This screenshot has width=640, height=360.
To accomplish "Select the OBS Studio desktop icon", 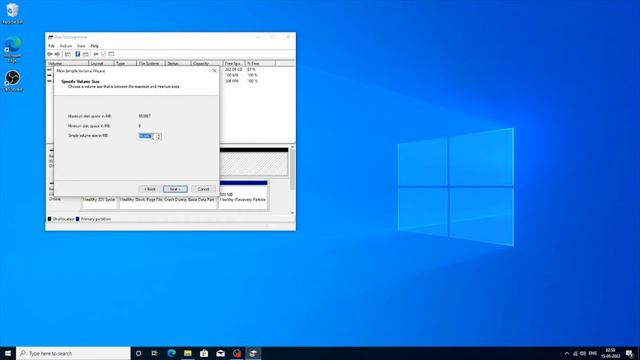I will (12, 80).
